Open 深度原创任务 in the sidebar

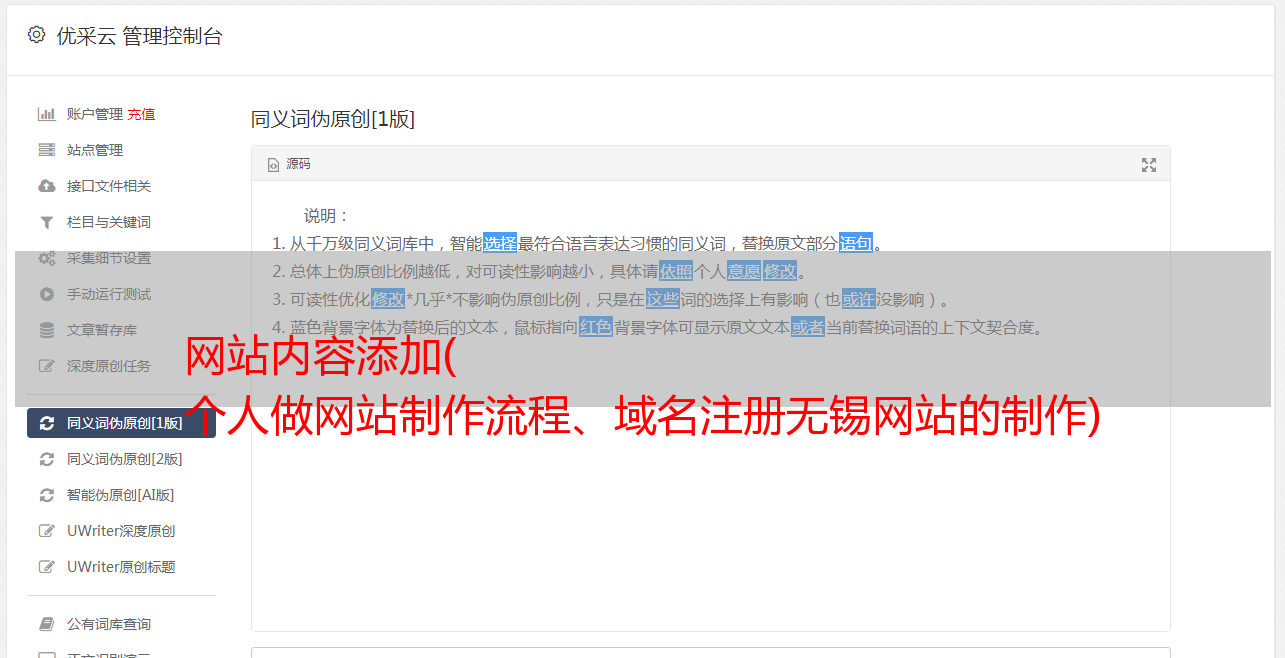coord(109,366)
